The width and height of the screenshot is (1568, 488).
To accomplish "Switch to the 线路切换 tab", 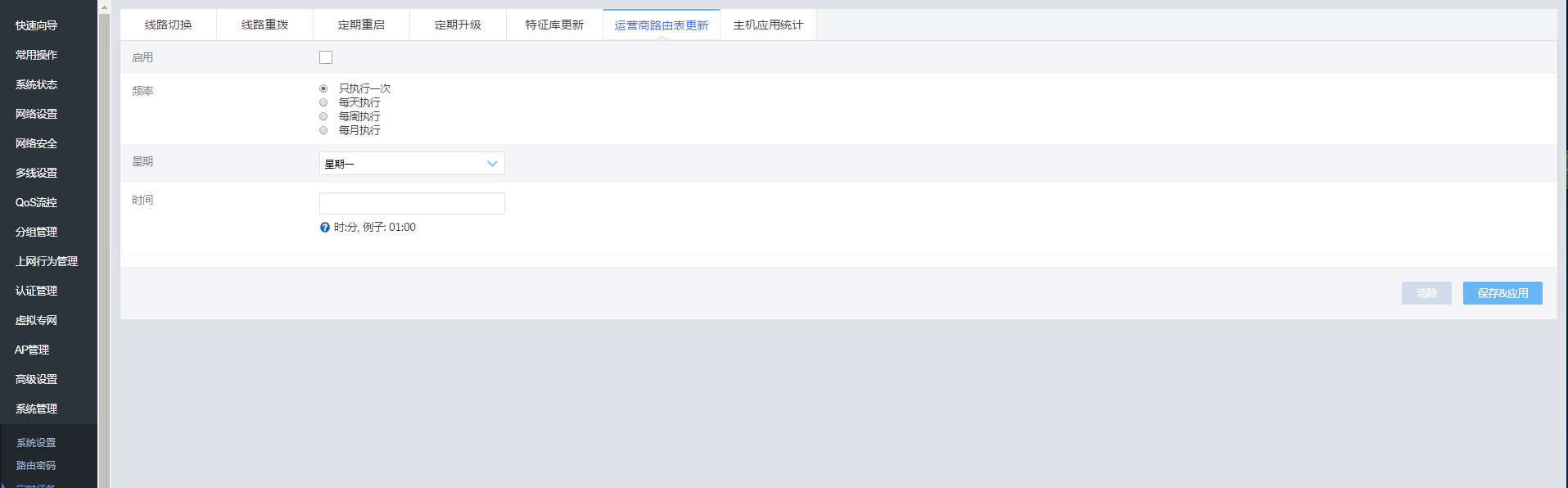I will point(168,25).
